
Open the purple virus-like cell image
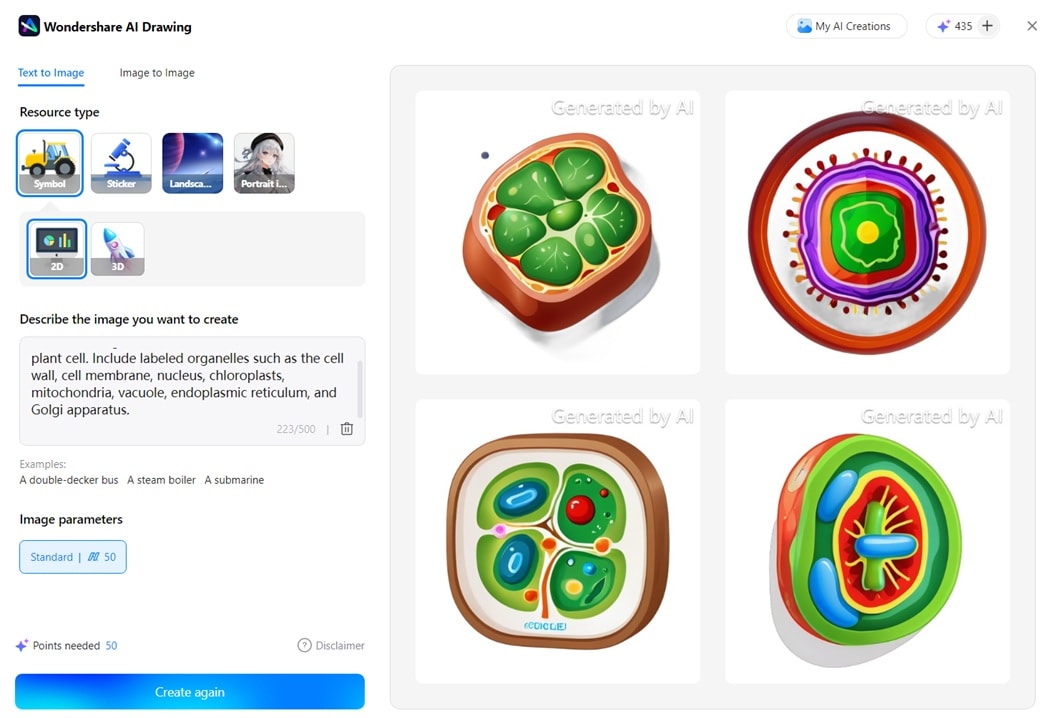pyautogui.click(x=867, y=232)
